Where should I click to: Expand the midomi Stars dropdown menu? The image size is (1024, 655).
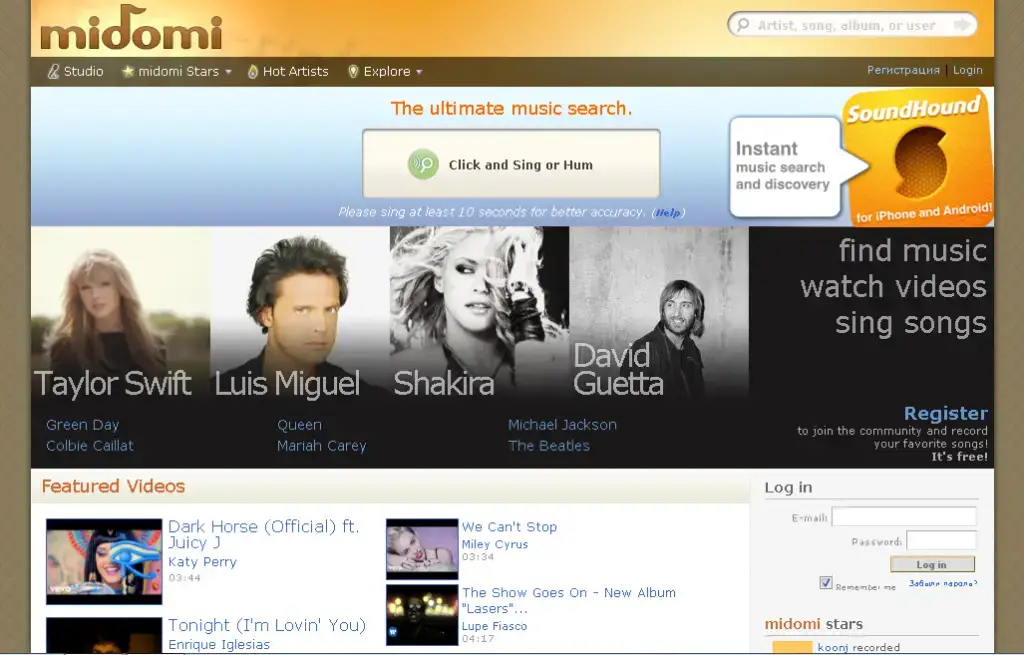point(228,72)
